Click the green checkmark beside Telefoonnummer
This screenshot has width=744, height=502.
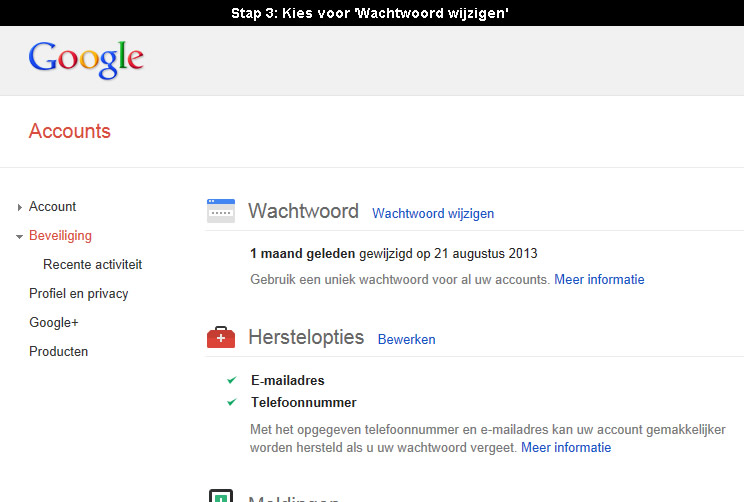pos(232,402)
